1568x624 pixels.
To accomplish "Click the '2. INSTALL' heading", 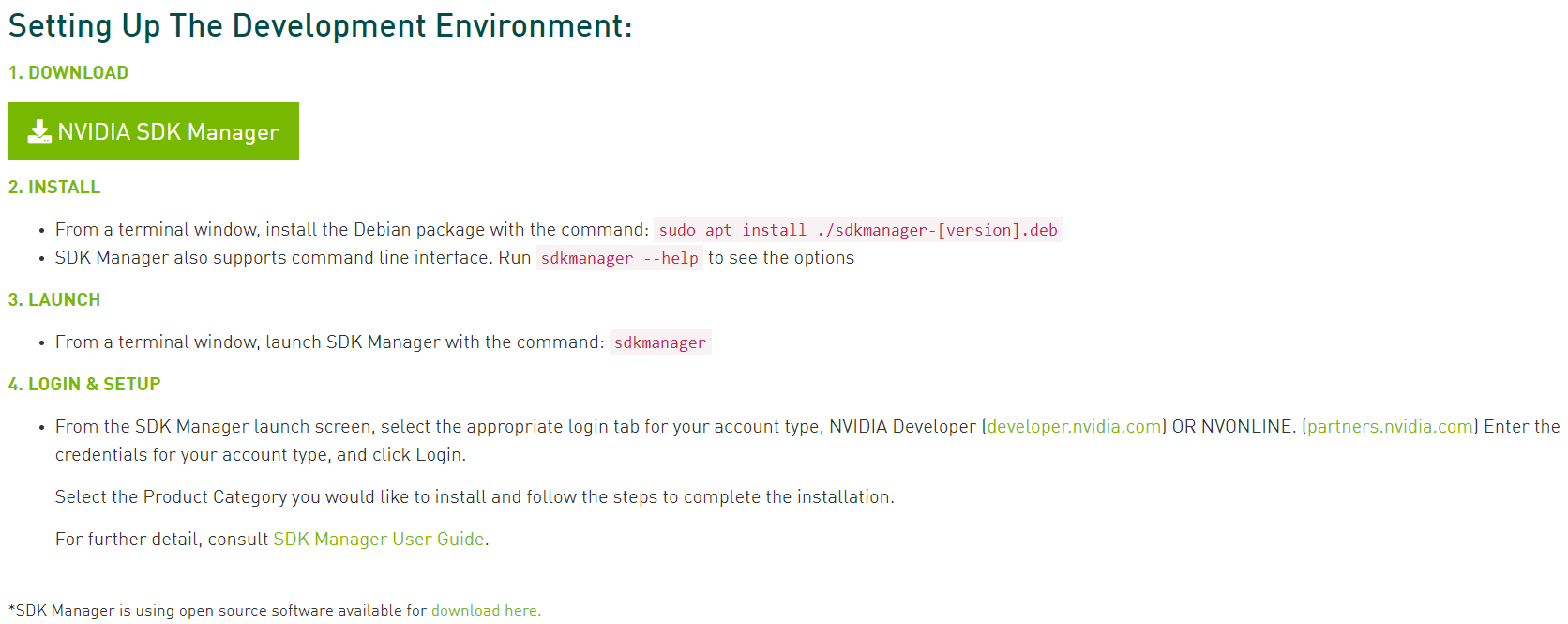I will [54, 187].
